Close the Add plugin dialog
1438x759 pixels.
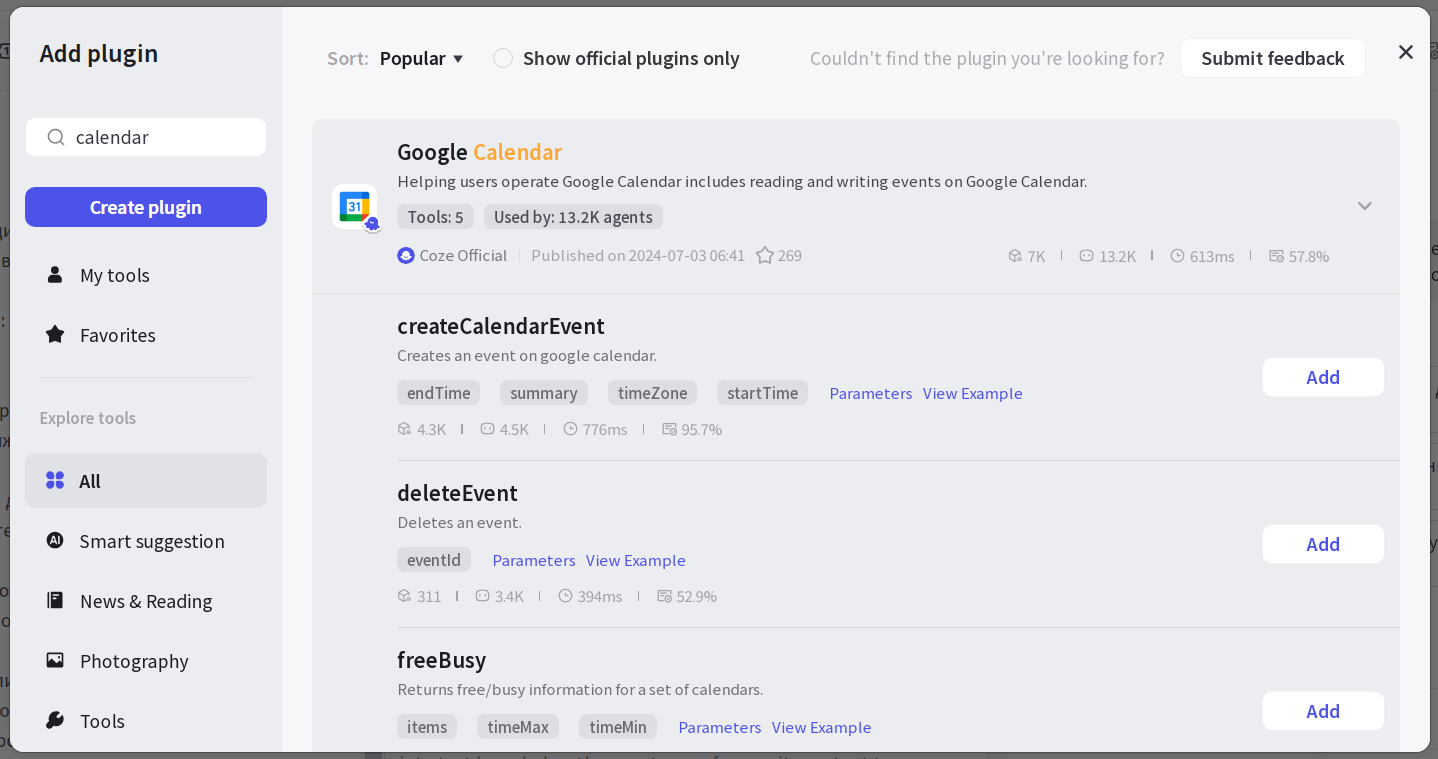tap(1406, 52)
